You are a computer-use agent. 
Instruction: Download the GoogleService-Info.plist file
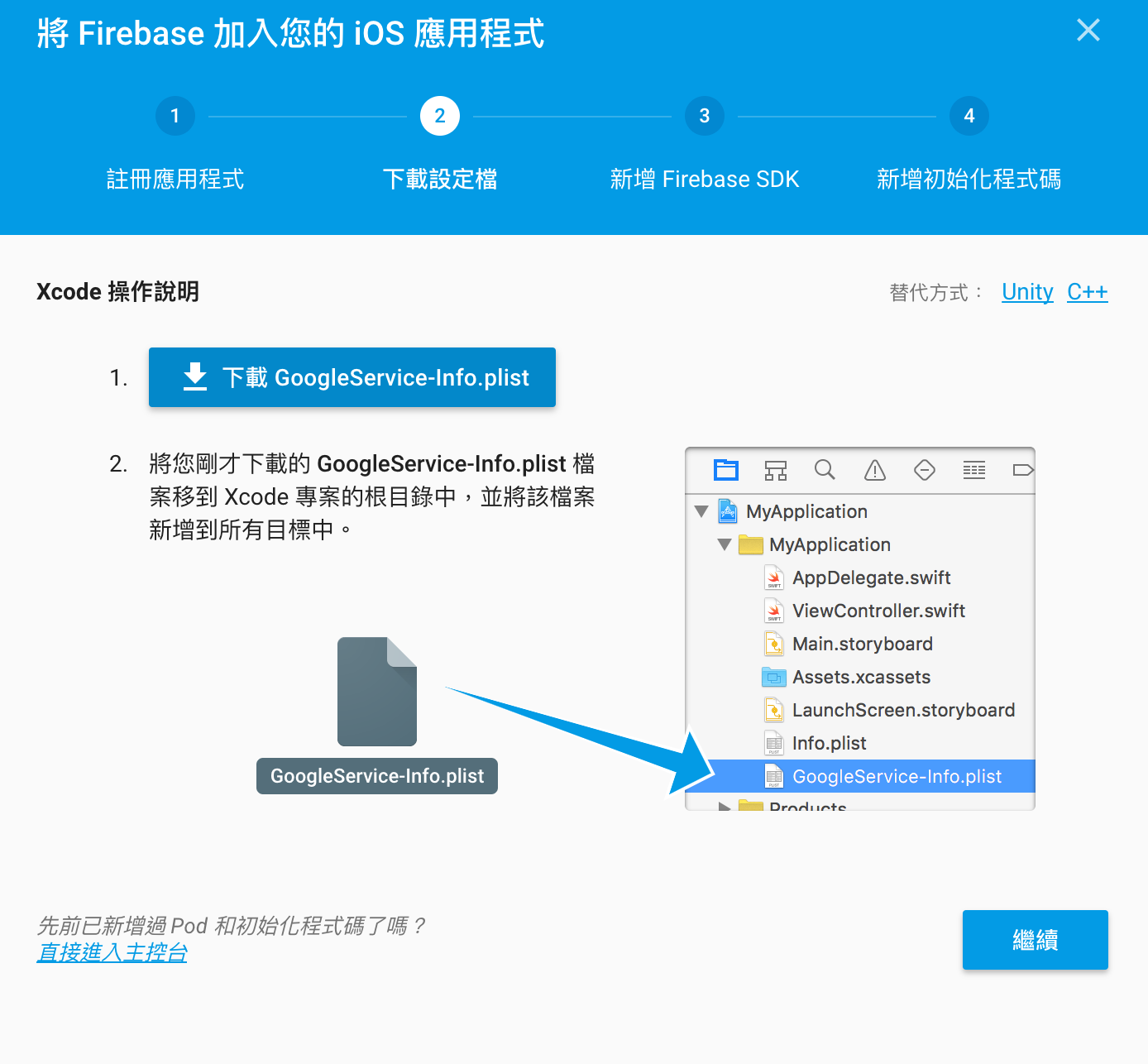[x=352, y=377]
